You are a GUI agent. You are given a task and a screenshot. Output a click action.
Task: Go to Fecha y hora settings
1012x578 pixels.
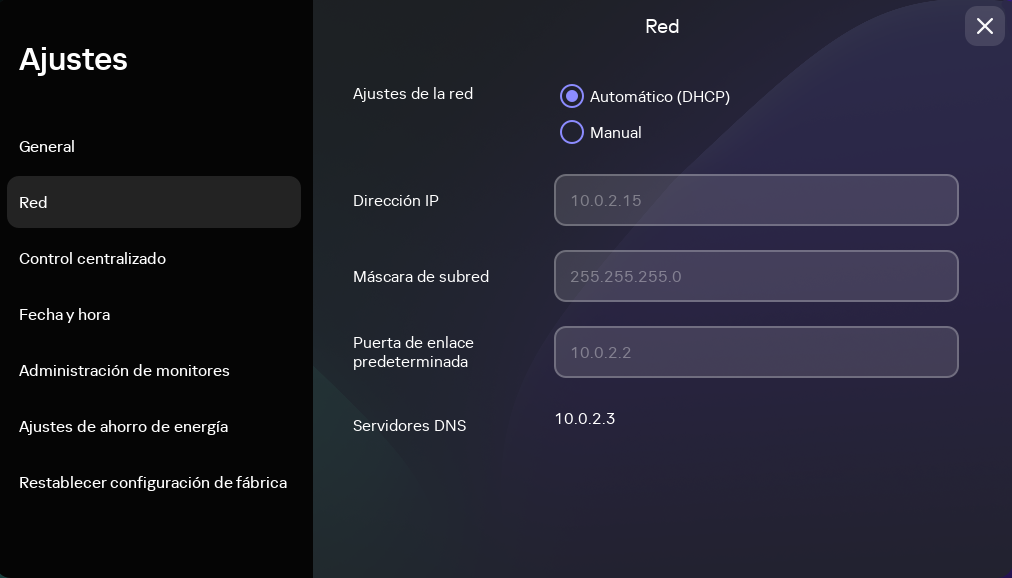pos(66,314)
